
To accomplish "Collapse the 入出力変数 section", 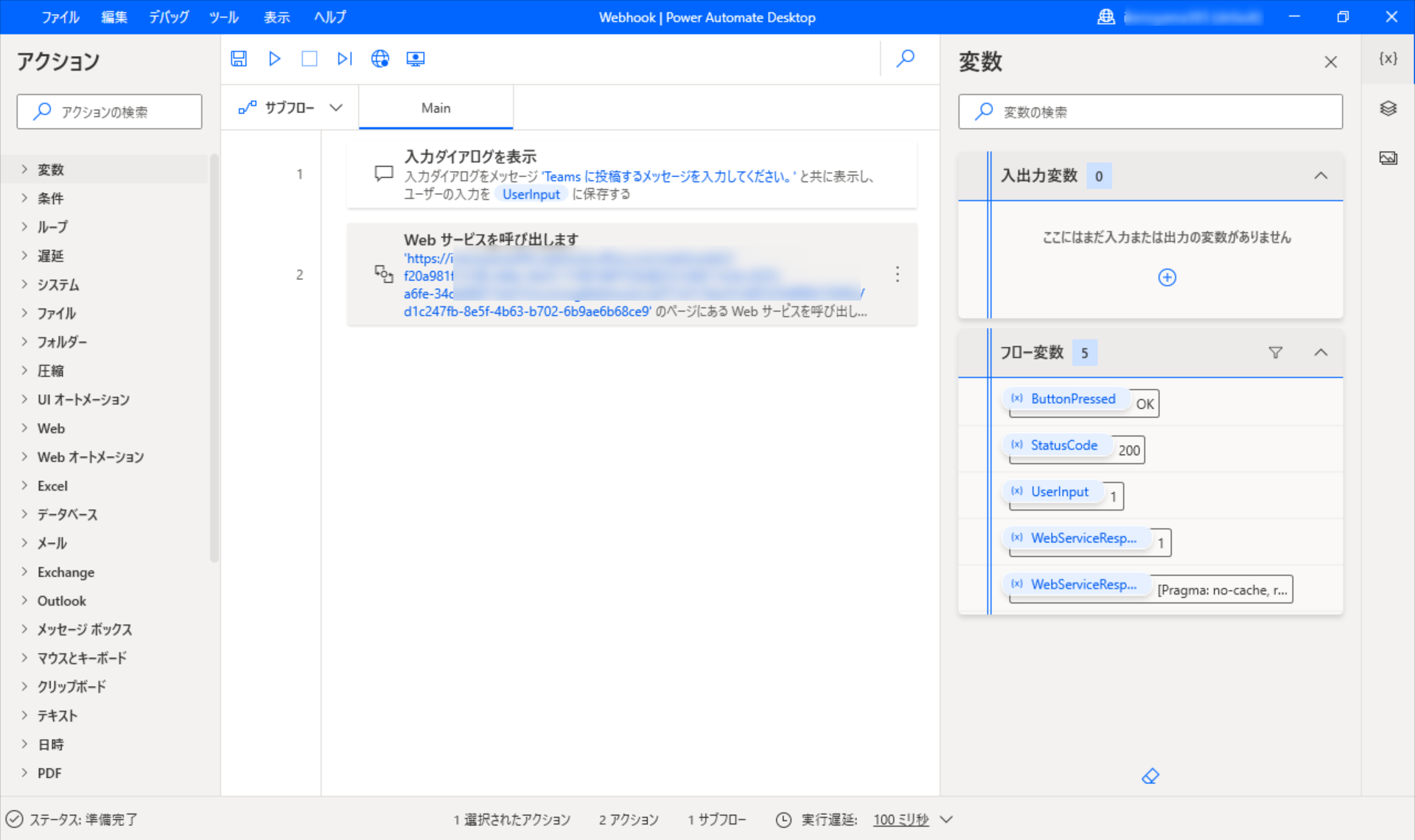I will 1321,176.
